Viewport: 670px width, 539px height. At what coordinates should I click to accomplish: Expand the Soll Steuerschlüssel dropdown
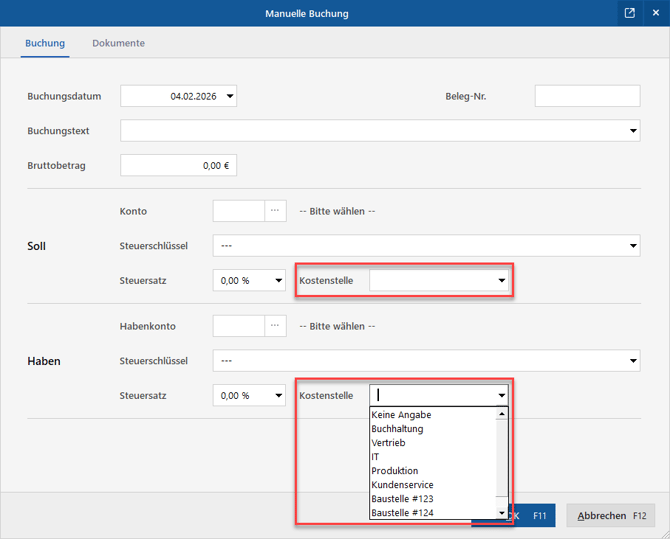(633, 246)
